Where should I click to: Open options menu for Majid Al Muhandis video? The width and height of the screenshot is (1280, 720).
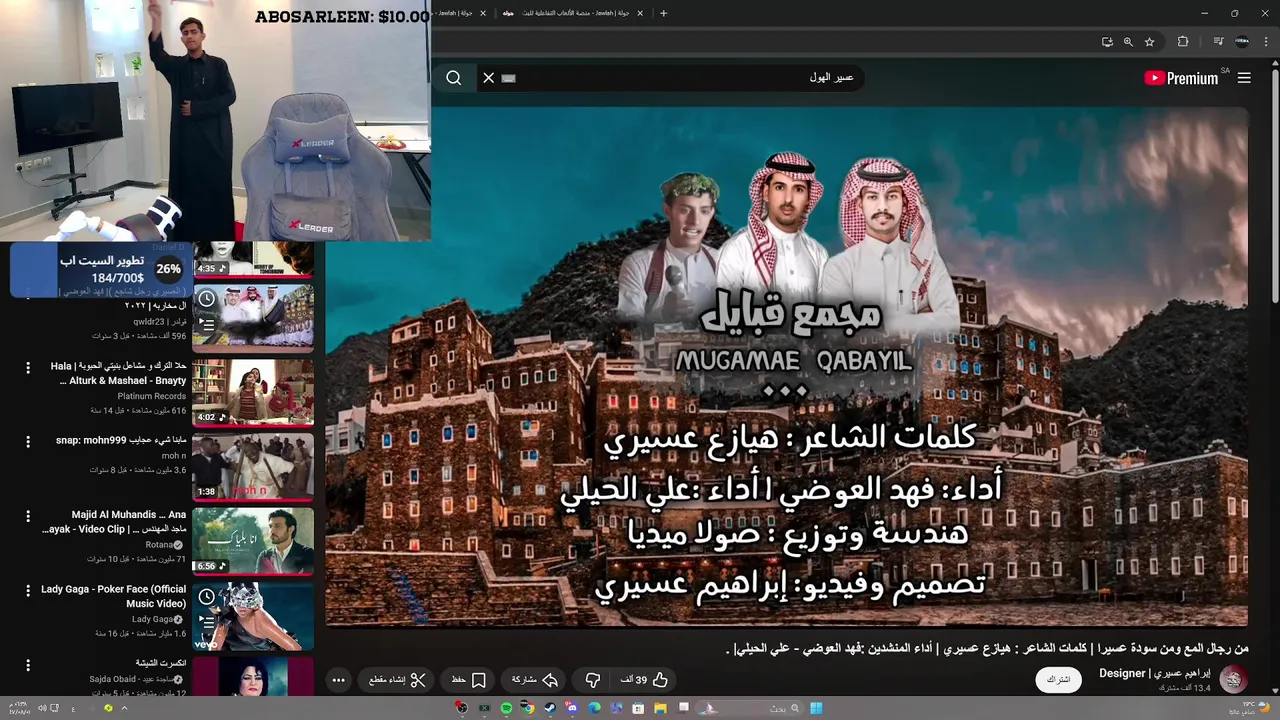pyautogui.click(x=28, y=516)
